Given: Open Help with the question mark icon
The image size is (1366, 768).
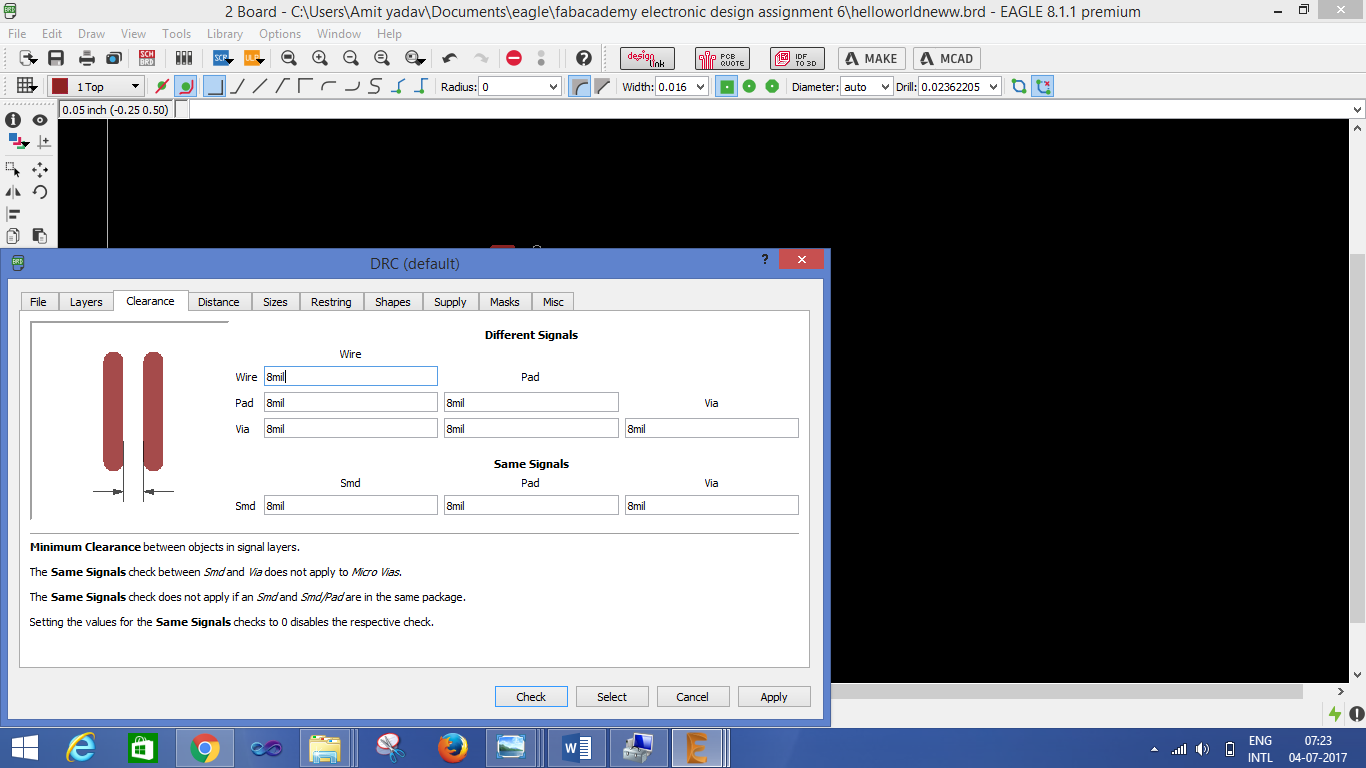Looking at the screenshot, I should pyautogui.click(x=584, y=58).
